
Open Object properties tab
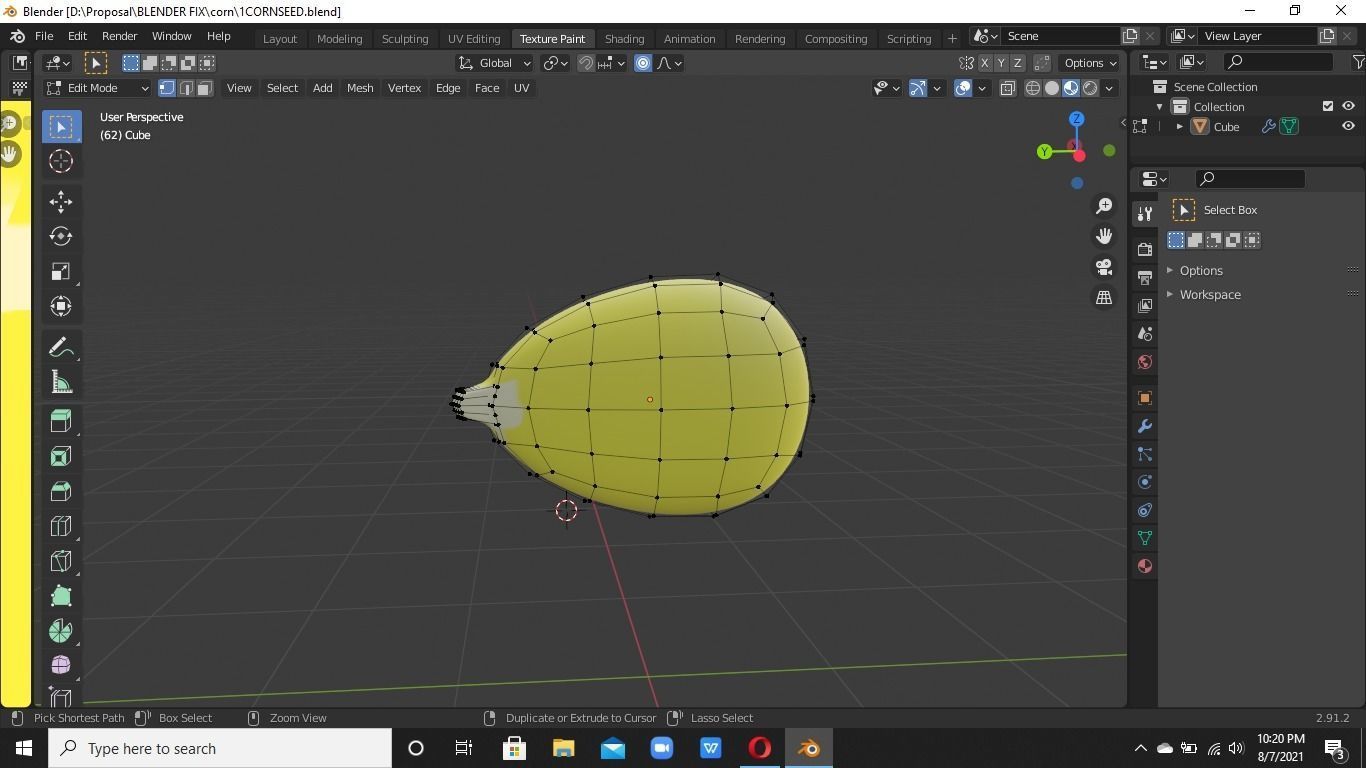click(x=1145, y=398)
